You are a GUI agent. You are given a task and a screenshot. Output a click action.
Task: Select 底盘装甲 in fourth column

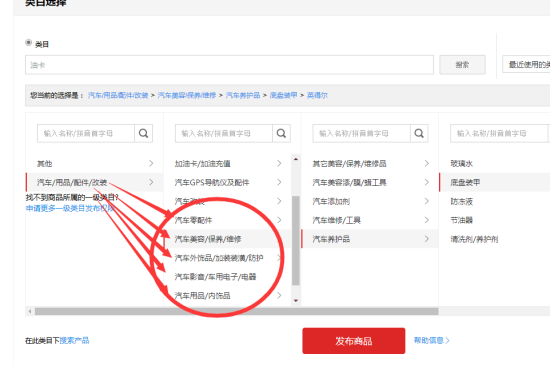click(x=495, y=182)
